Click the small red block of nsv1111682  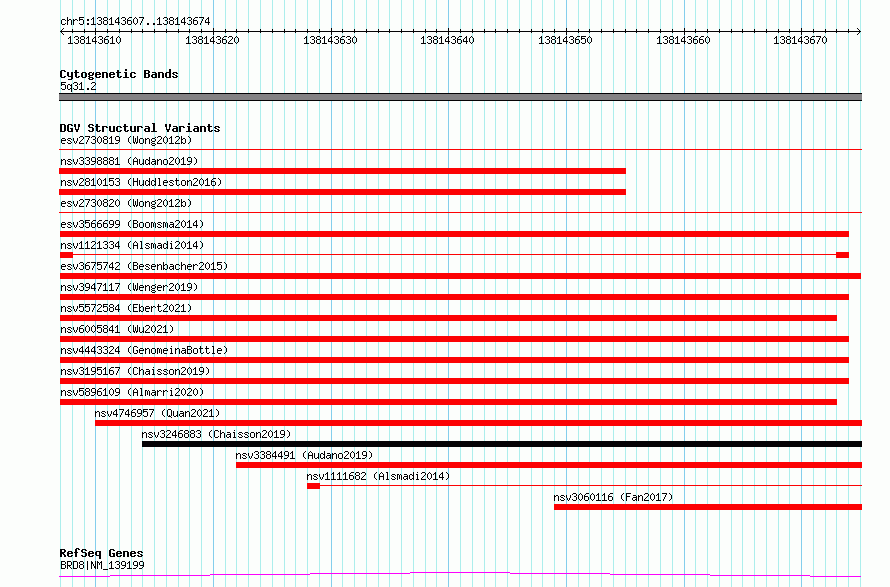pos(313,486)
